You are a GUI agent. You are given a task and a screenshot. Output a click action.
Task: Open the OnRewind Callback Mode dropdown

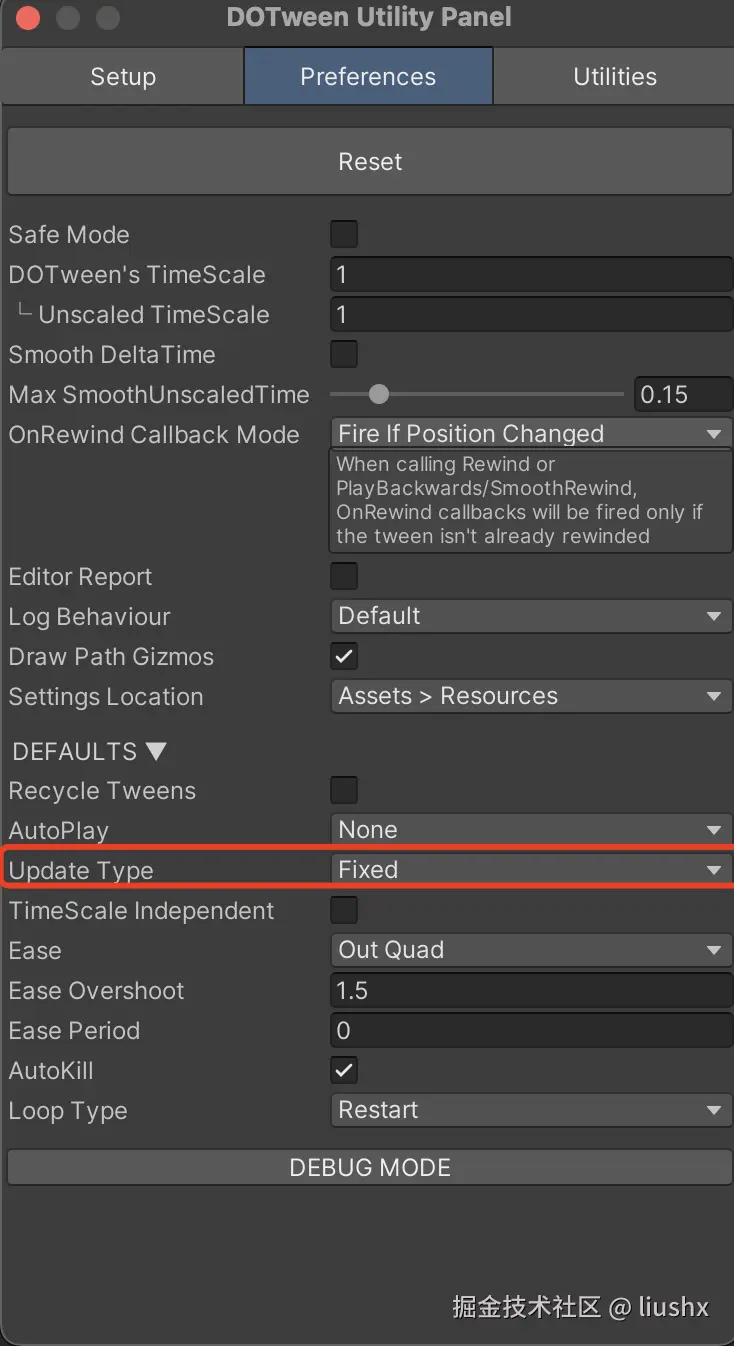point(530,434)
